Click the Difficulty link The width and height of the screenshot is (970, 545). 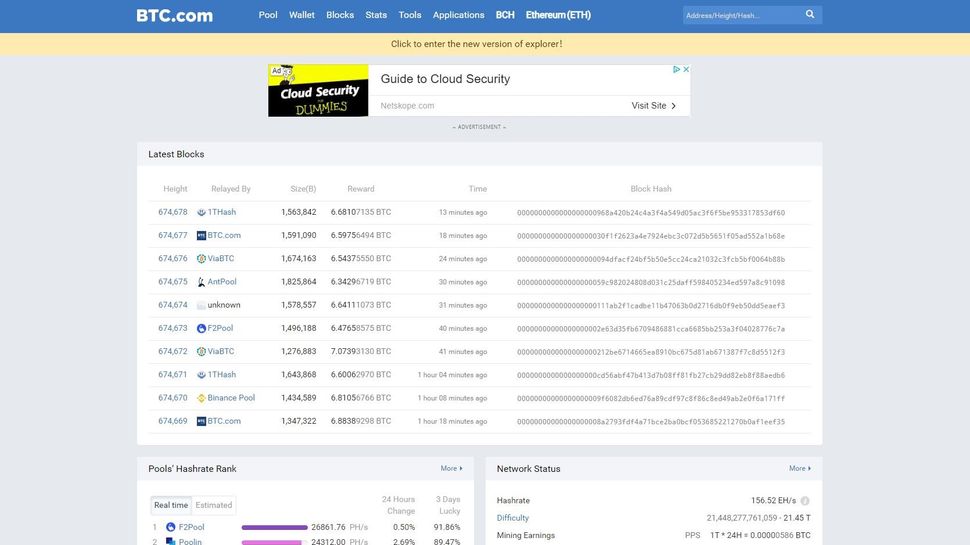pos(513,518)
